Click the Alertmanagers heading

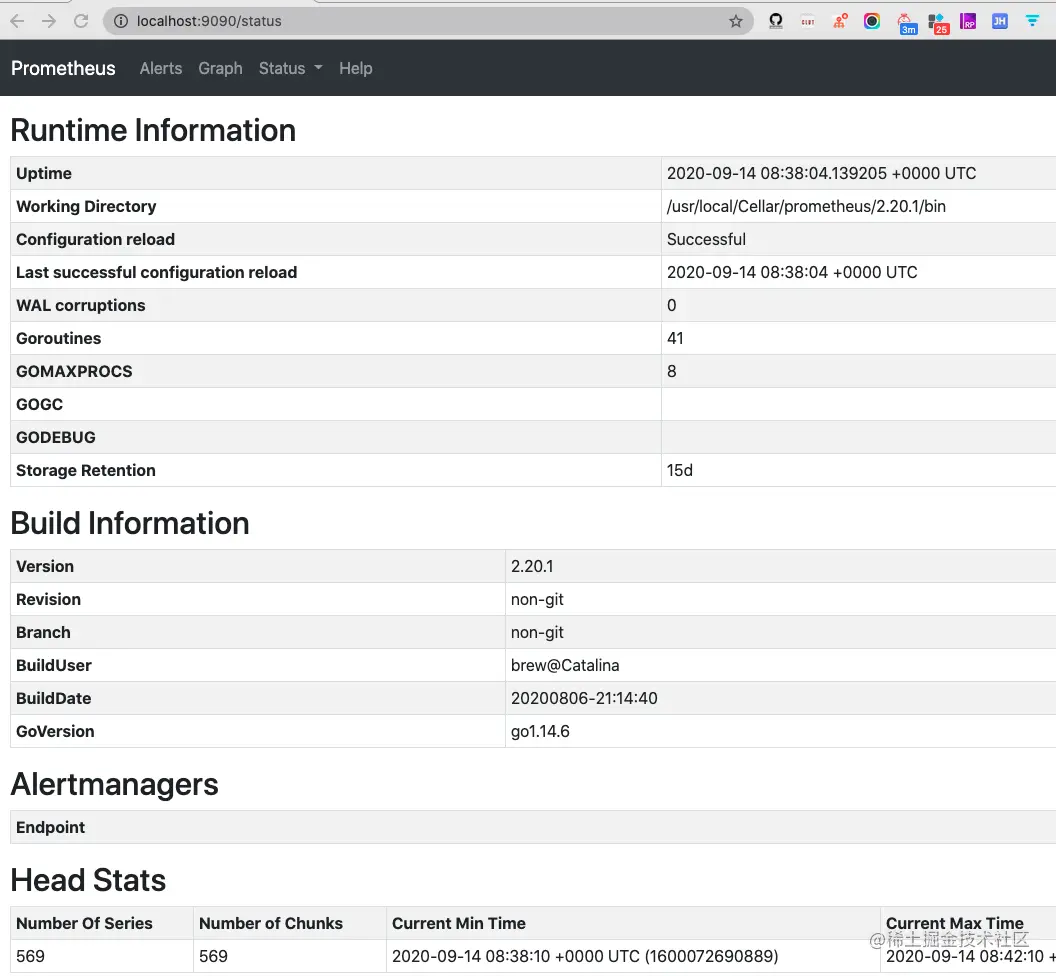[x=114, y=784]
